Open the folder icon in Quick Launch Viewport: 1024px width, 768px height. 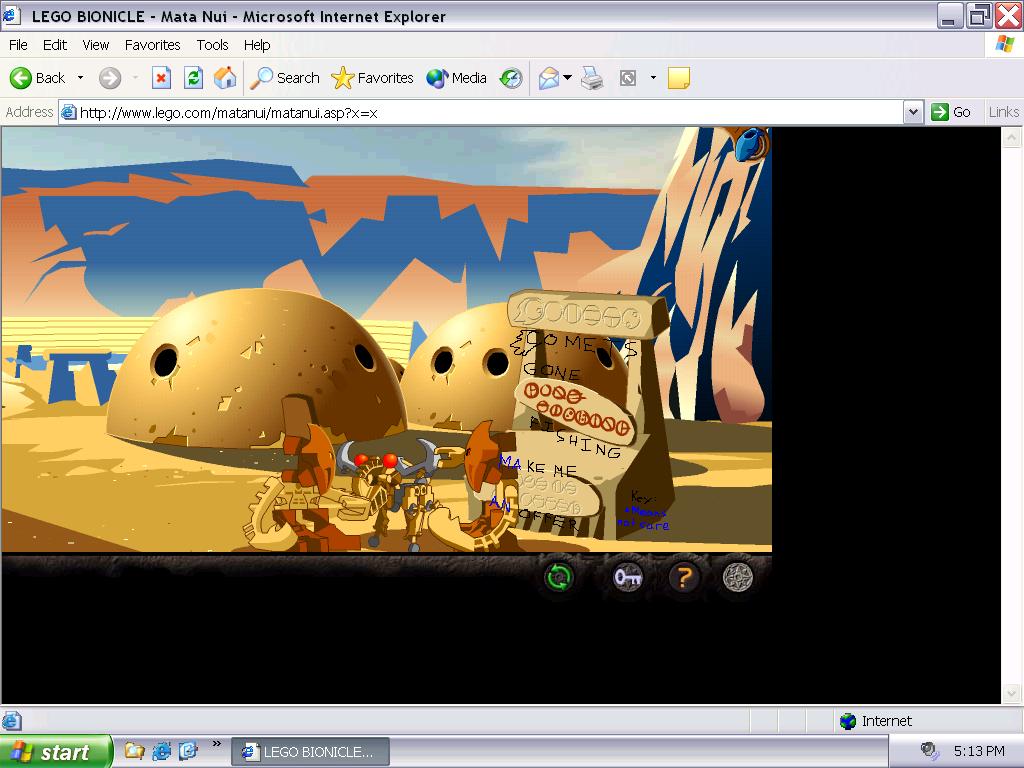click(x=134, y=751)
